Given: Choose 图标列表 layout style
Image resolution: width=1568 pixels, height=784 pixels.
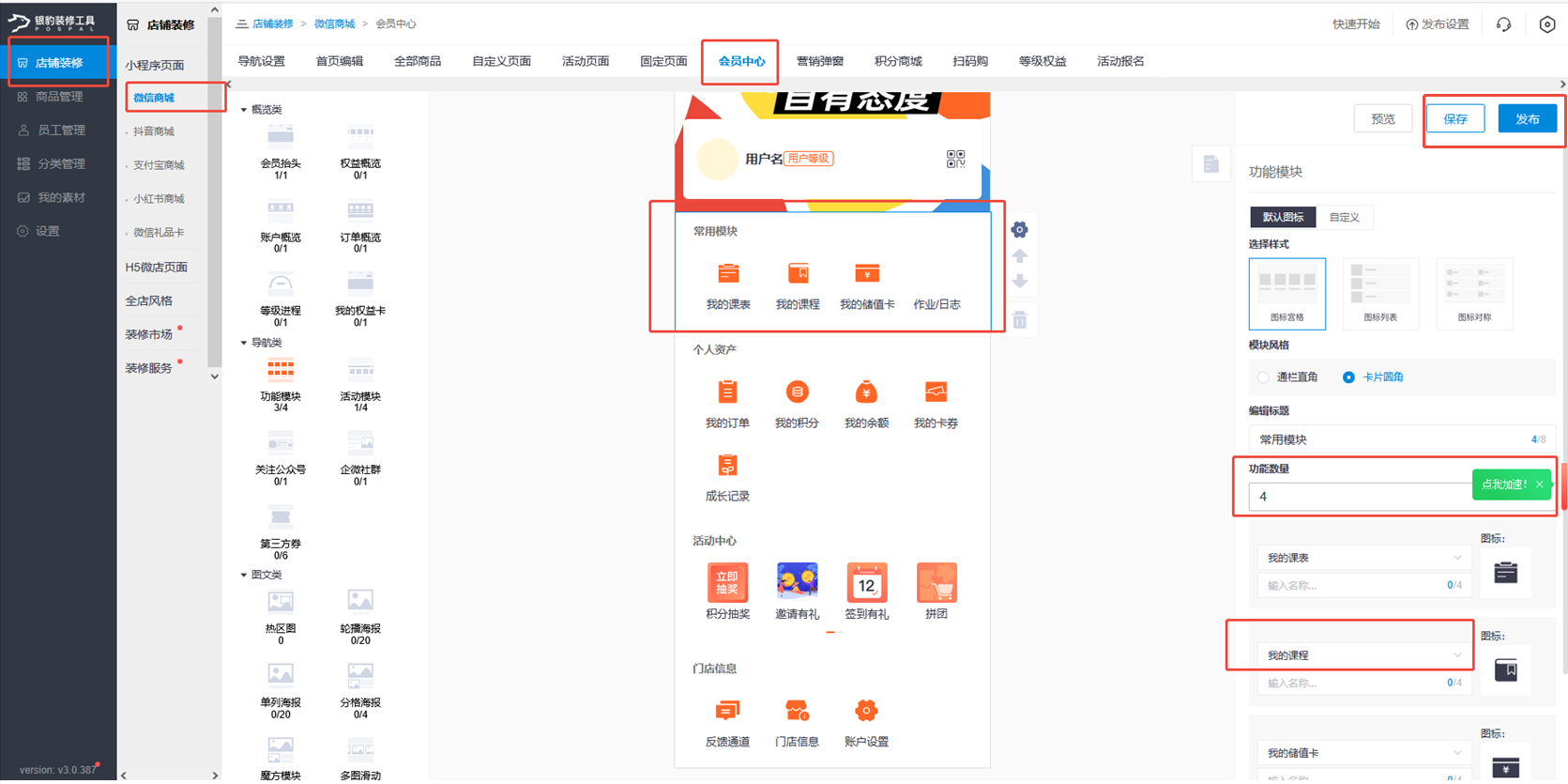Looking at the screenshot, I should [x=1380, y=293].
